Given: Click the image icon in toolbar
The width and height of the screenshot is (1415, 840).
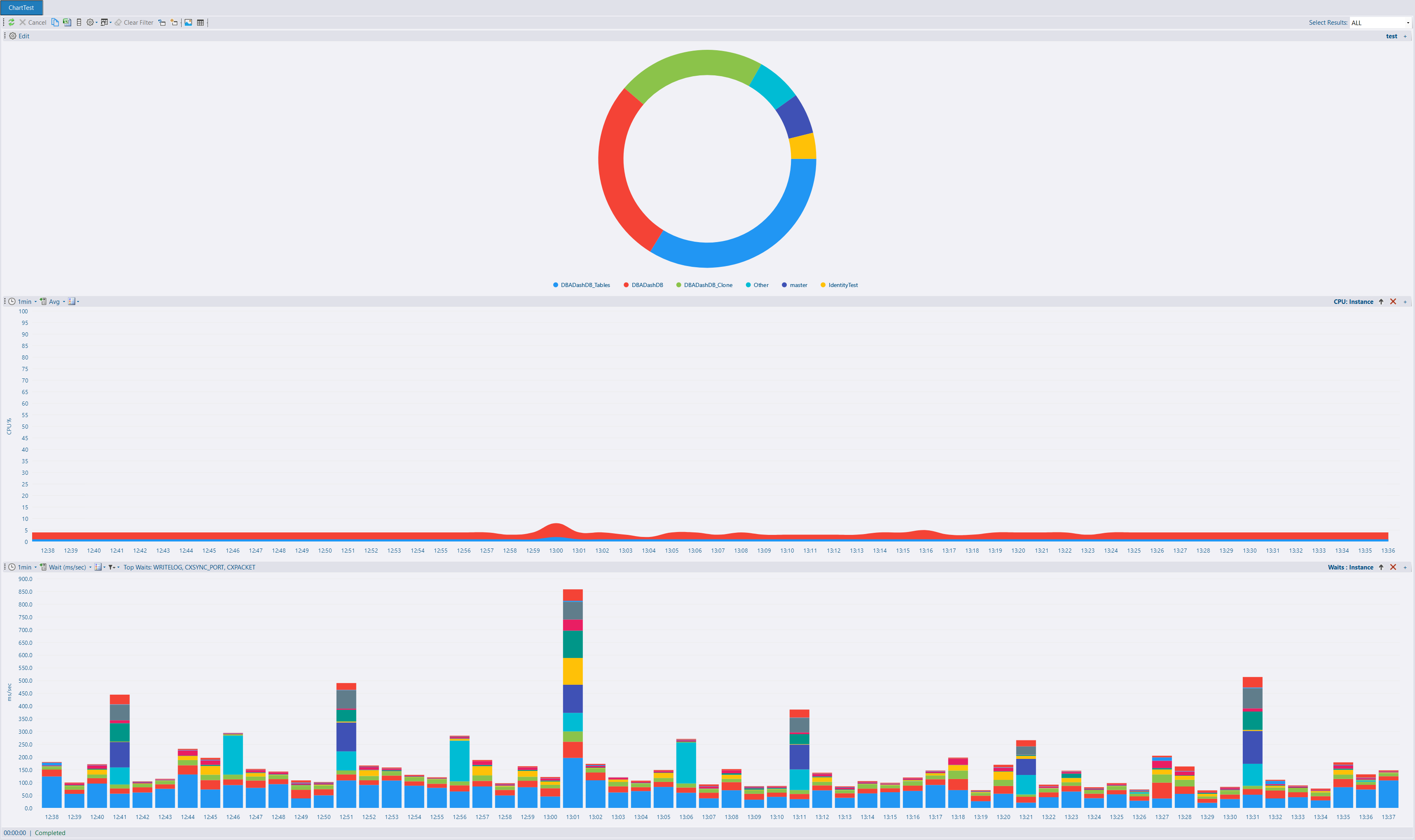Looking at the screenshot, I should click(189, 22).
